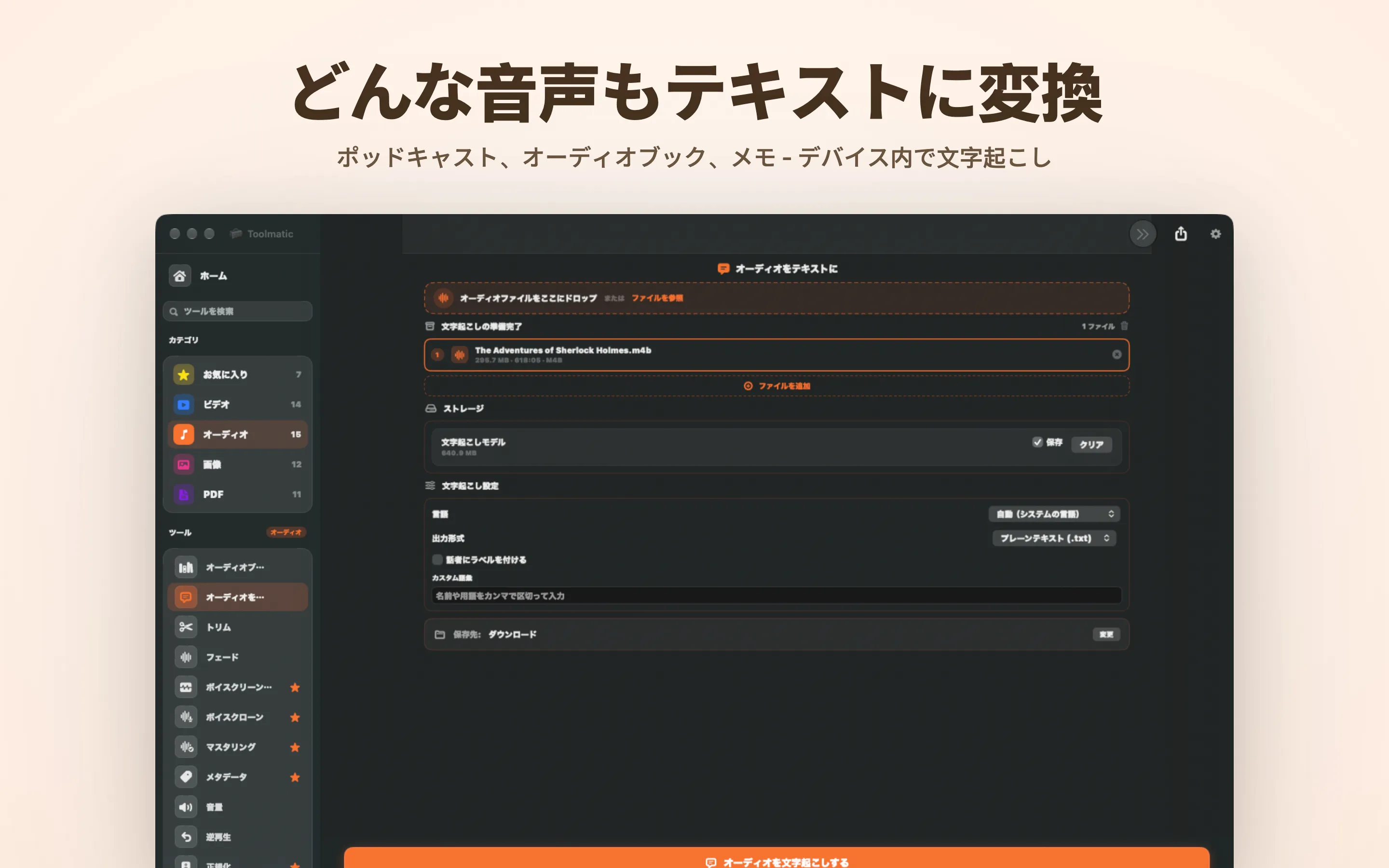Open the Trim (トリム) scissors tool
Viewport: 1389px width, 868px height.
pos(238,627)
